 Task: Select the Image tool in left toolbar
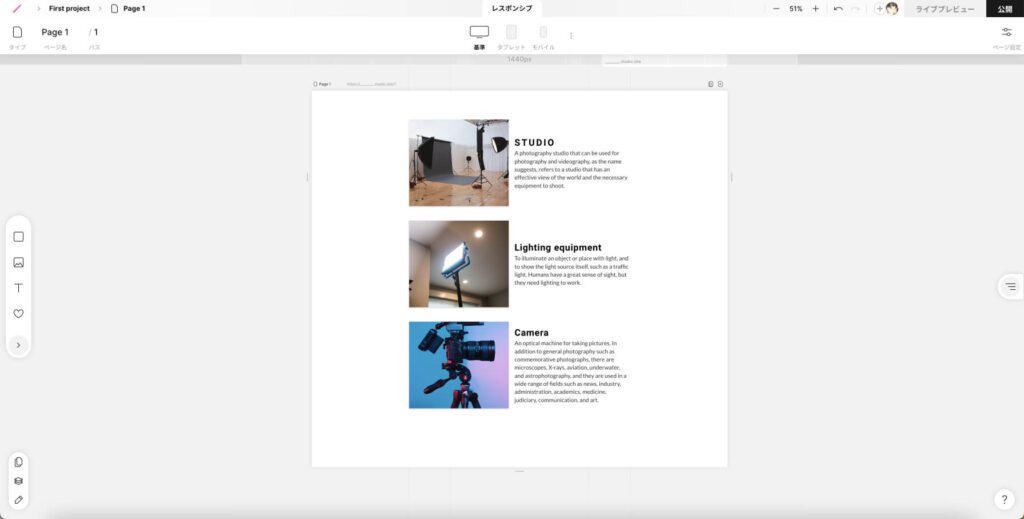point(18,263)
